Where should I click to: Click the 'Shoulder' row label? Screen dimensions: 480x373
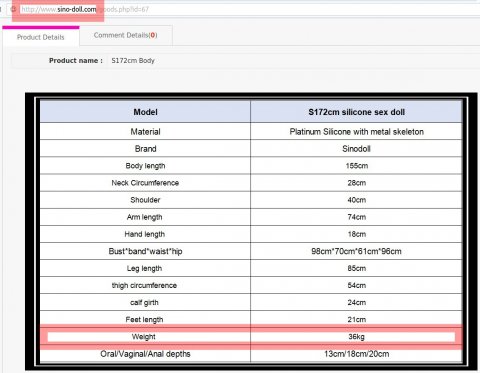145,200
